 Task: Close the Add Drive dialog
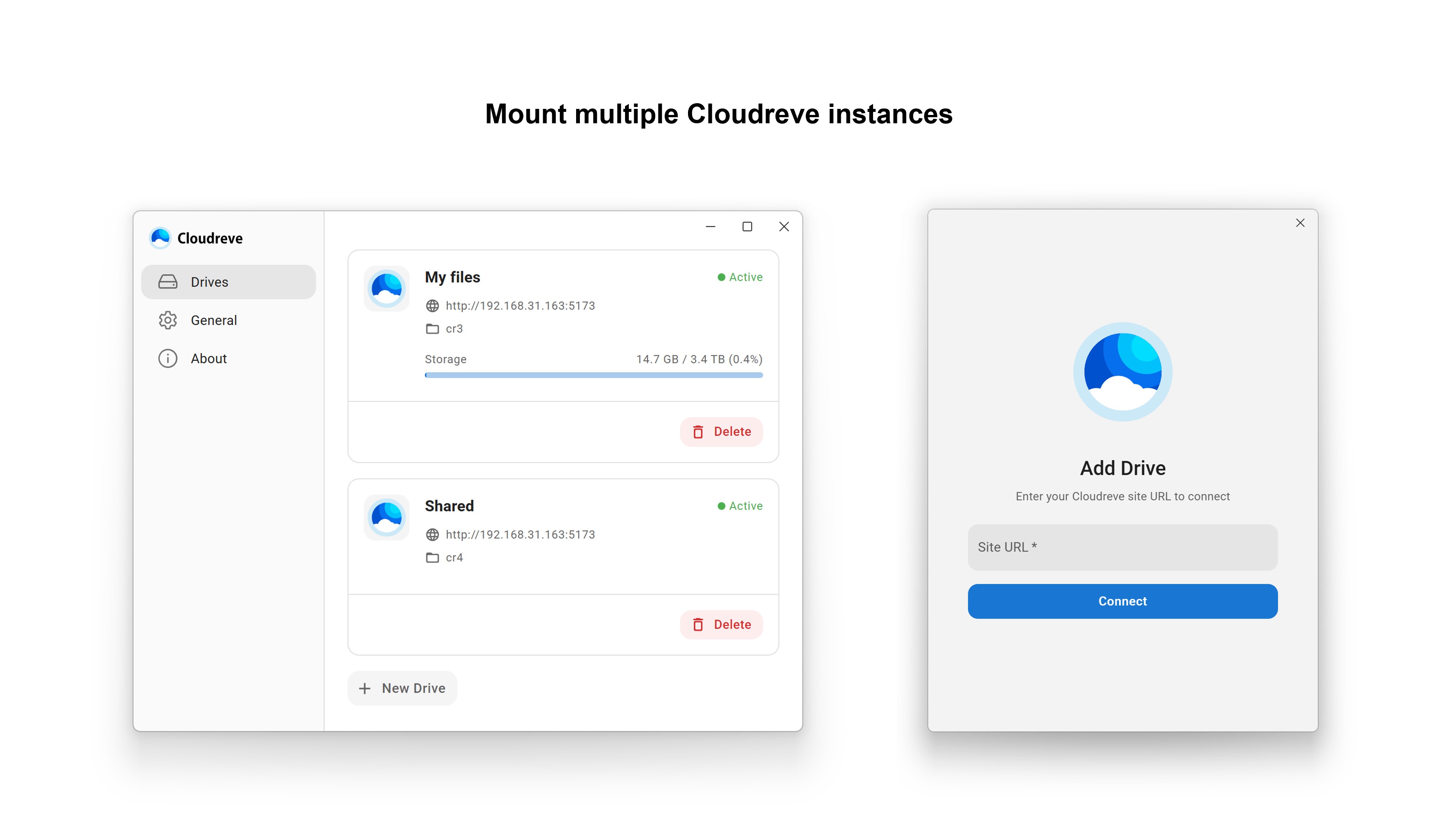pyautogui.click(x=1300, y=223)
